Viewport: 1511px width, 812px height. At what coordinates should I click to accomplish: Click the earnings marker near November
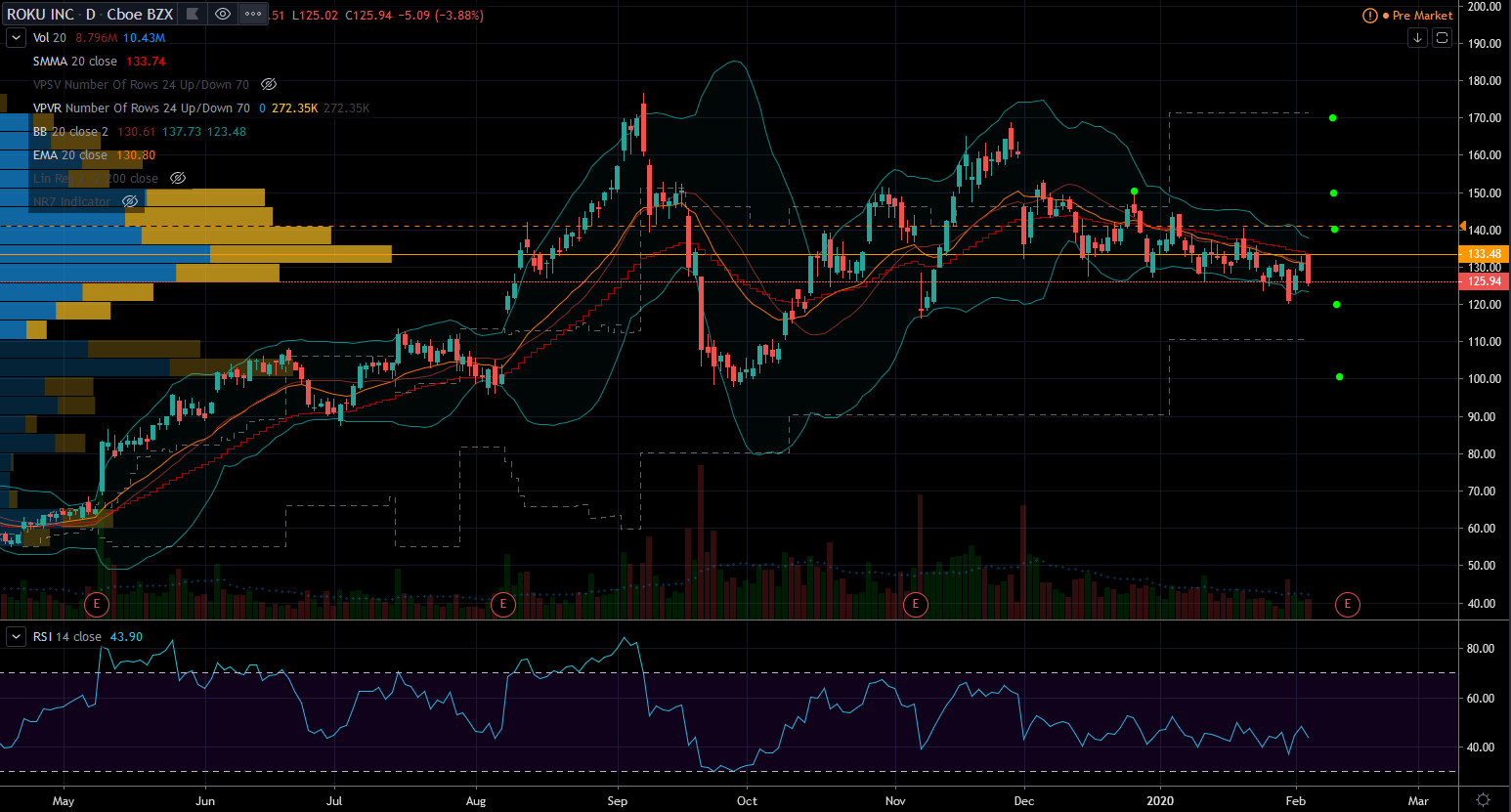click(915, 604)
